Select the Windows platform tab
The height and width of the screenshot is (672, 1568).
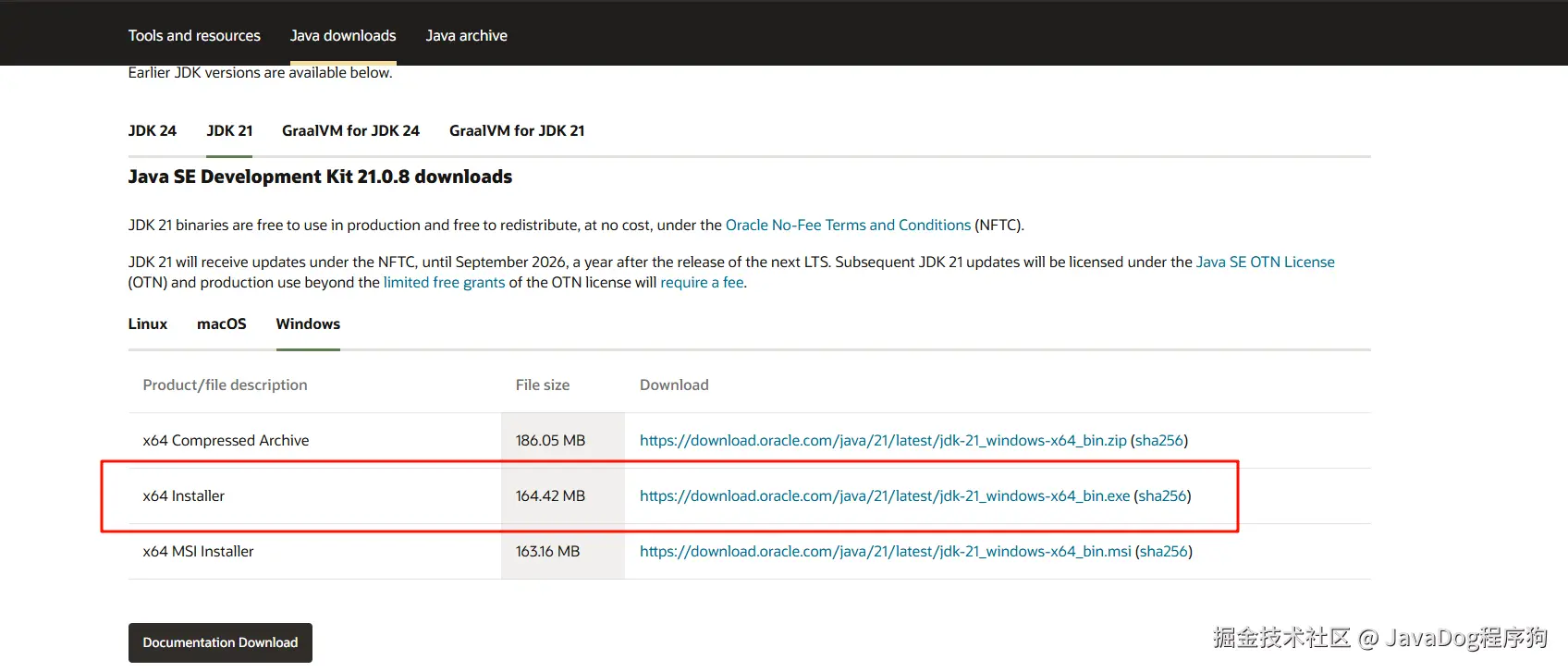308,324
